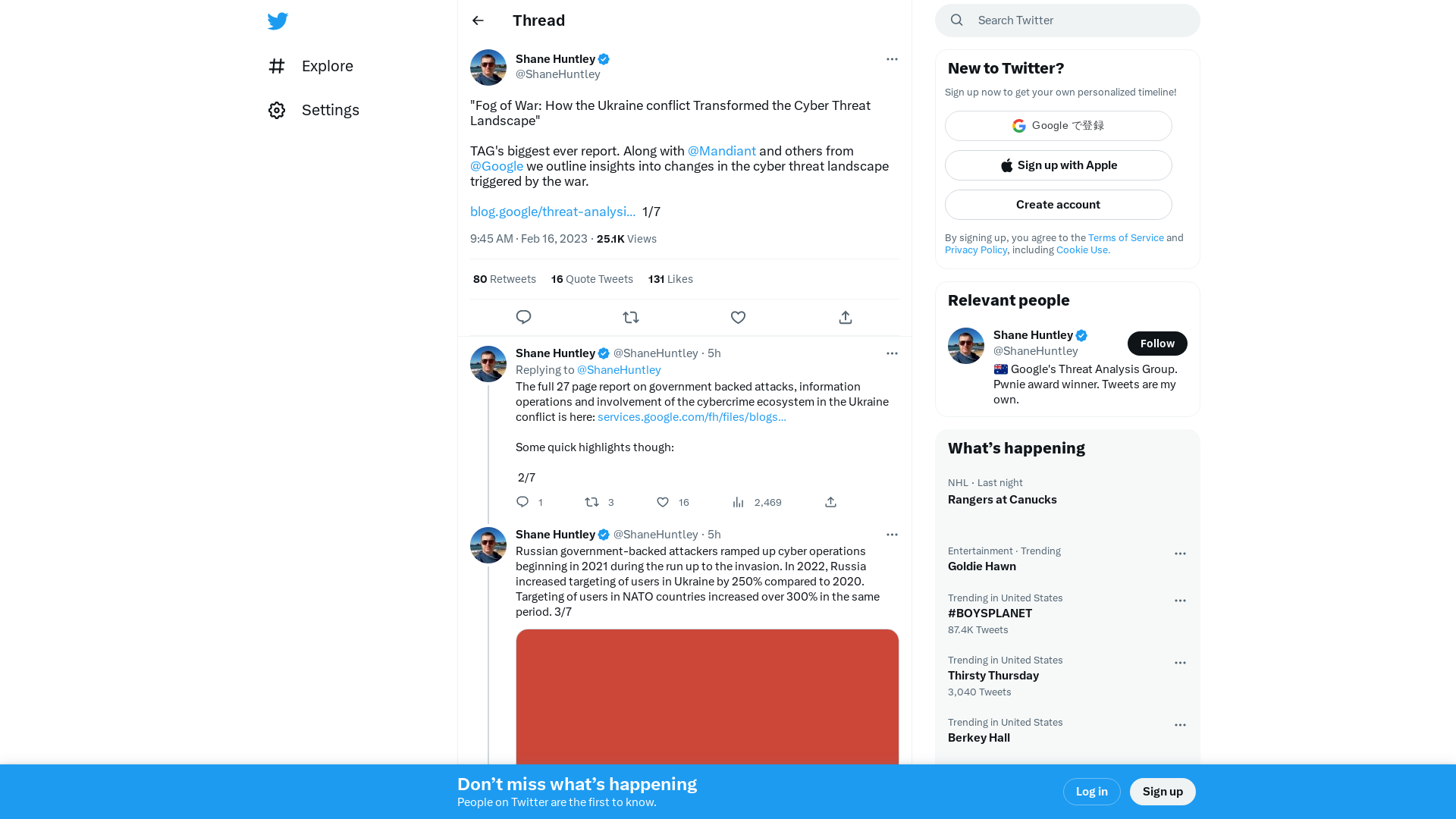Click the bar chart analytics icon on second tweet
Image resolution: width=1456 pixels, height=819 pixels.
(738, 501)
